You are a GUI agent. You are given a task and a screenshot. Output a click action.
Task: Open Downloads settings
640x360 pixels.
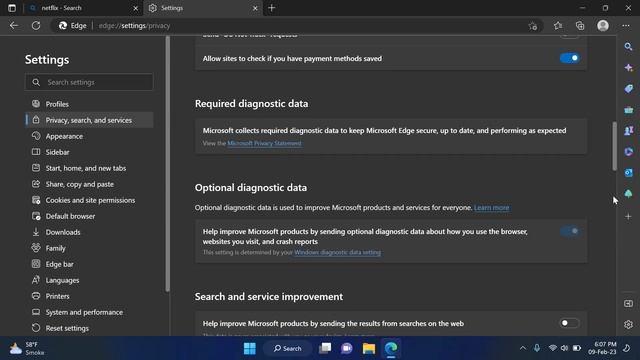point(89,232)
